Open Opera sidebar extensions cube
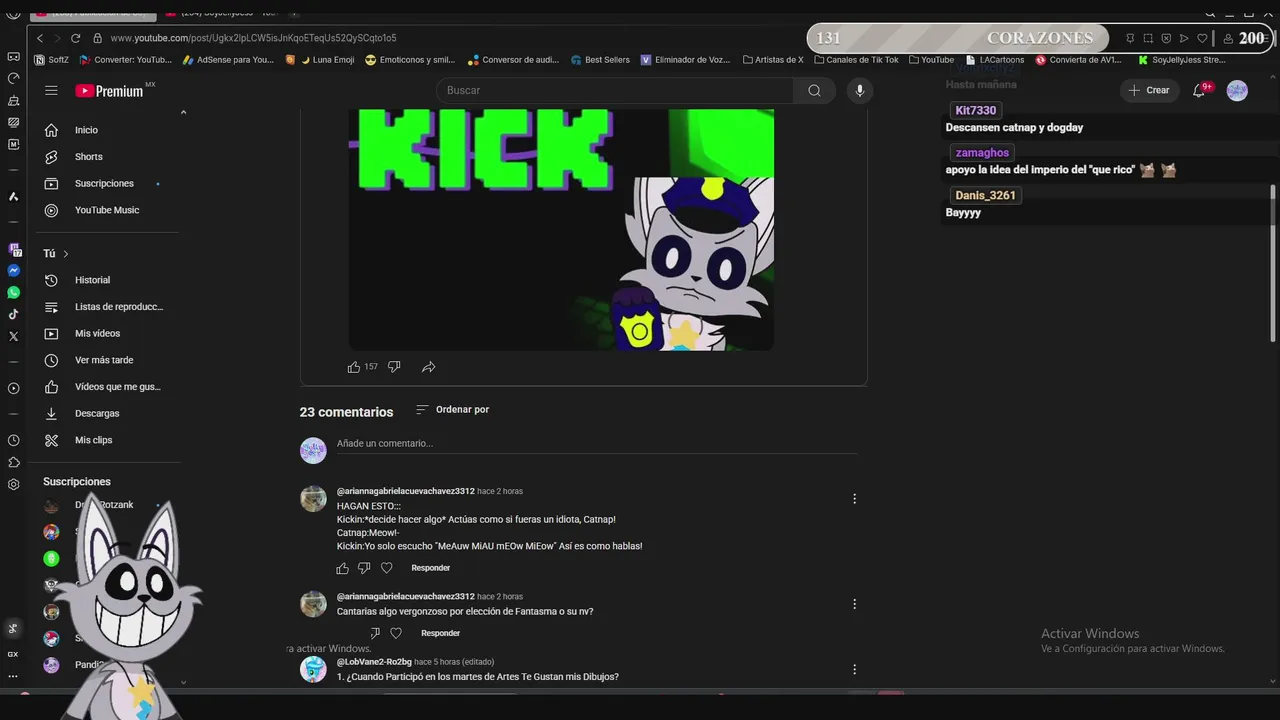The image size is (1280, 720). pos(13,462)
